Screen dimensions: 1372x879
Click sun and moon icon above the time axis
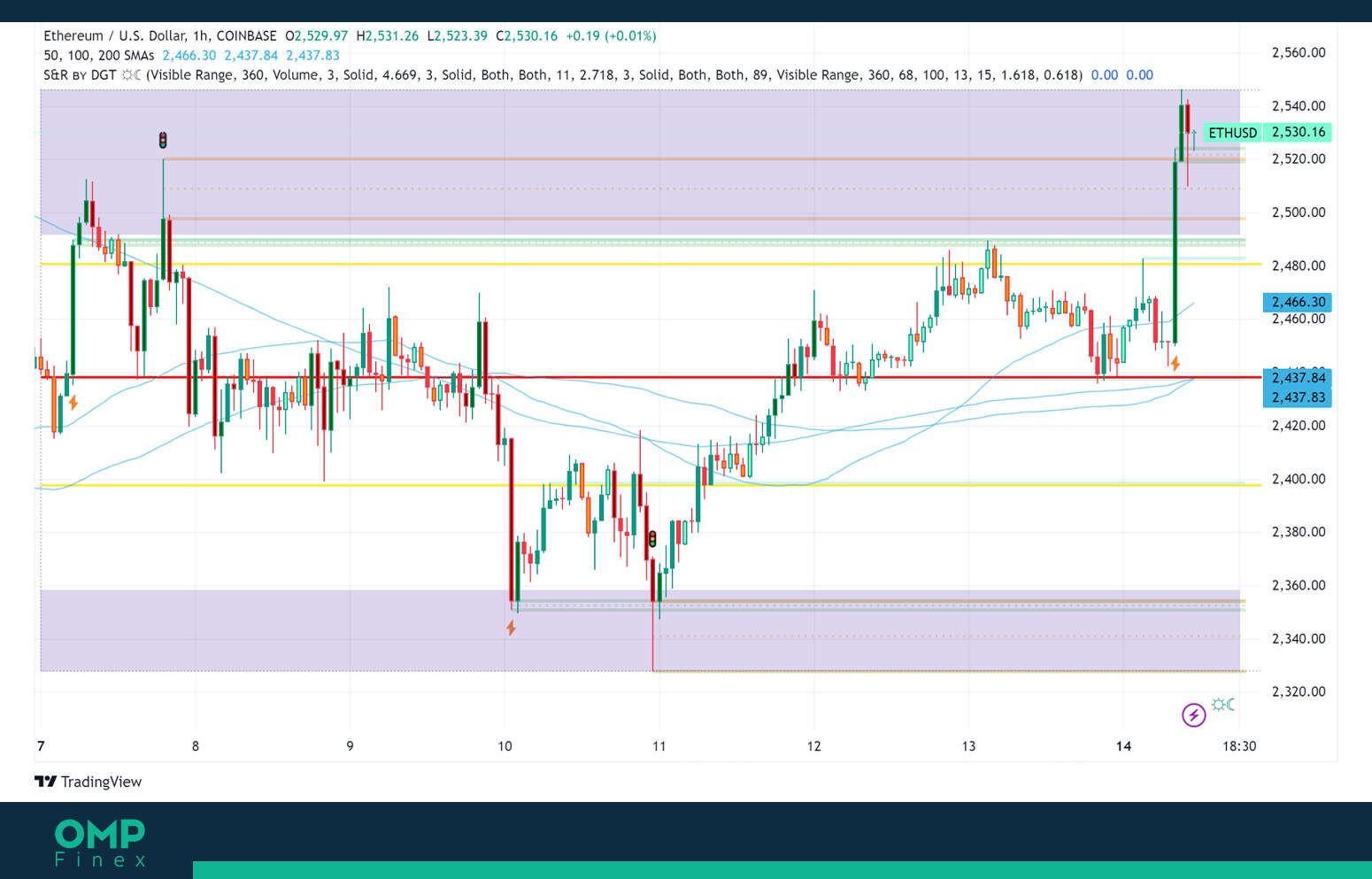[1223, 705]
